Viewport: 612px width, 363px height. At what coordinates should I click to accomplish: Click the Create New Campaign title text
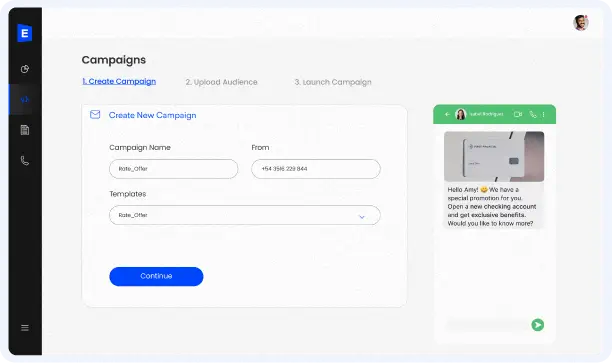[153, 115]
